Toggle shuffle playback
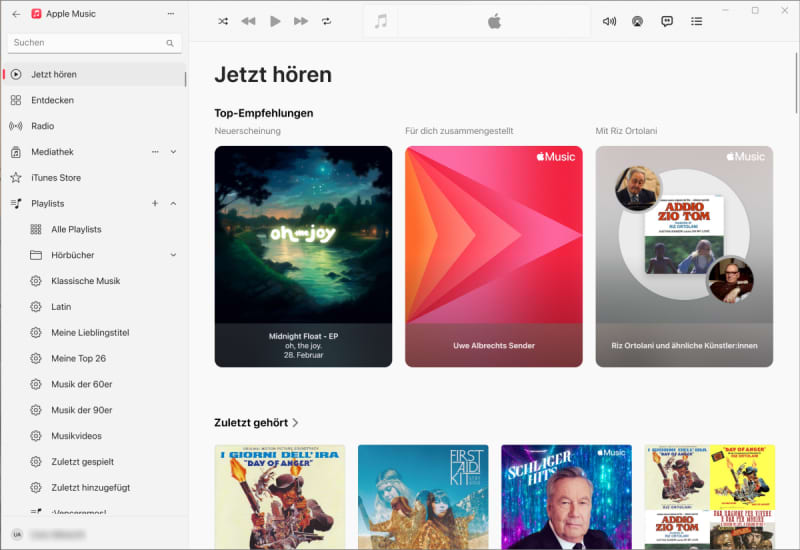Image resolution: width=800 pixels, height=550 pixels. coord(223,21)
